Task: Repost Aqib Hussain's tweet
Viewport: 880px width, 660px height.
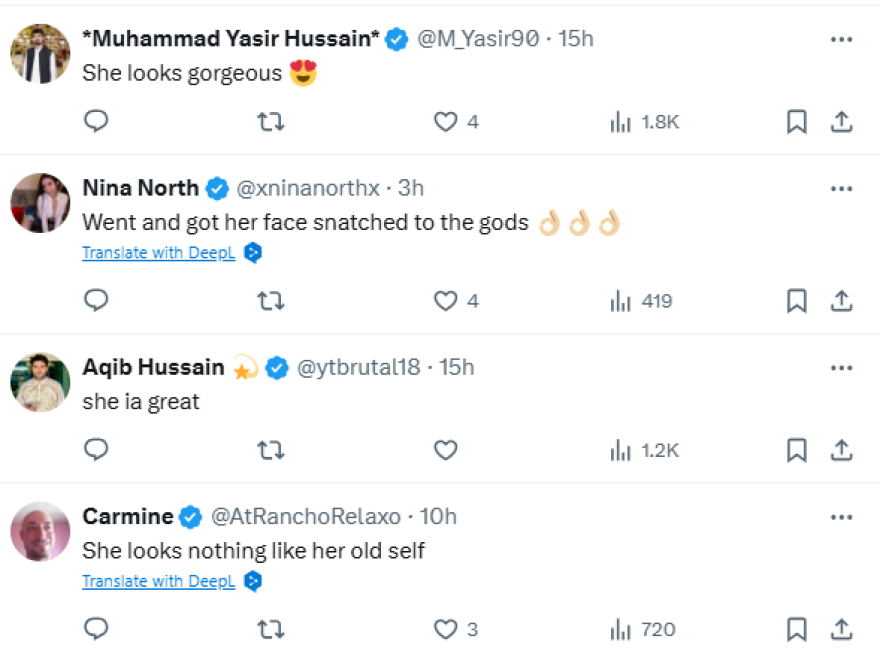Action: pos(270,451)
